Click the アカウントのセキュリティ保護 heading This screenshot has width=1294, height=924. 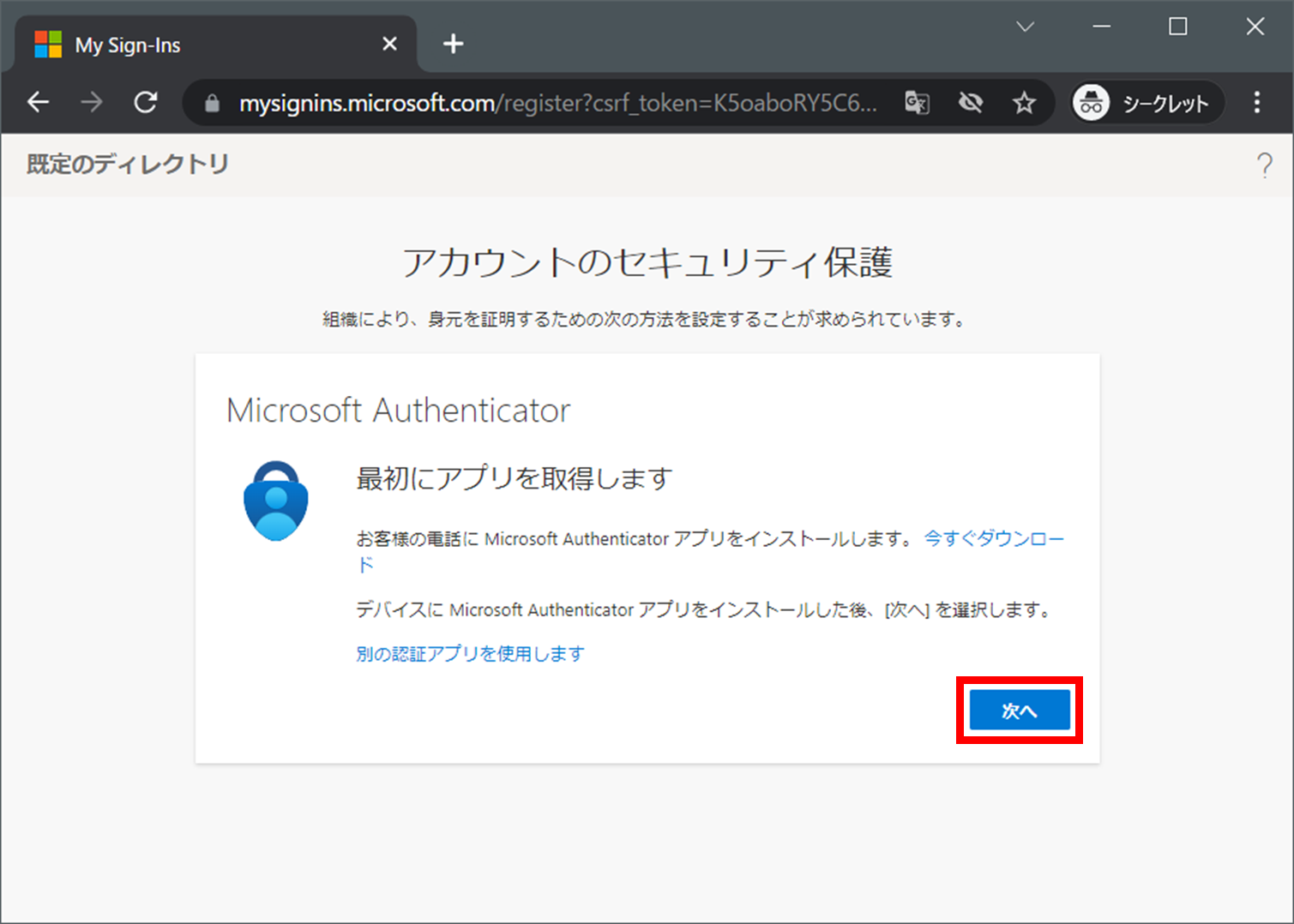pyautogui.click(x=647, y=262)
